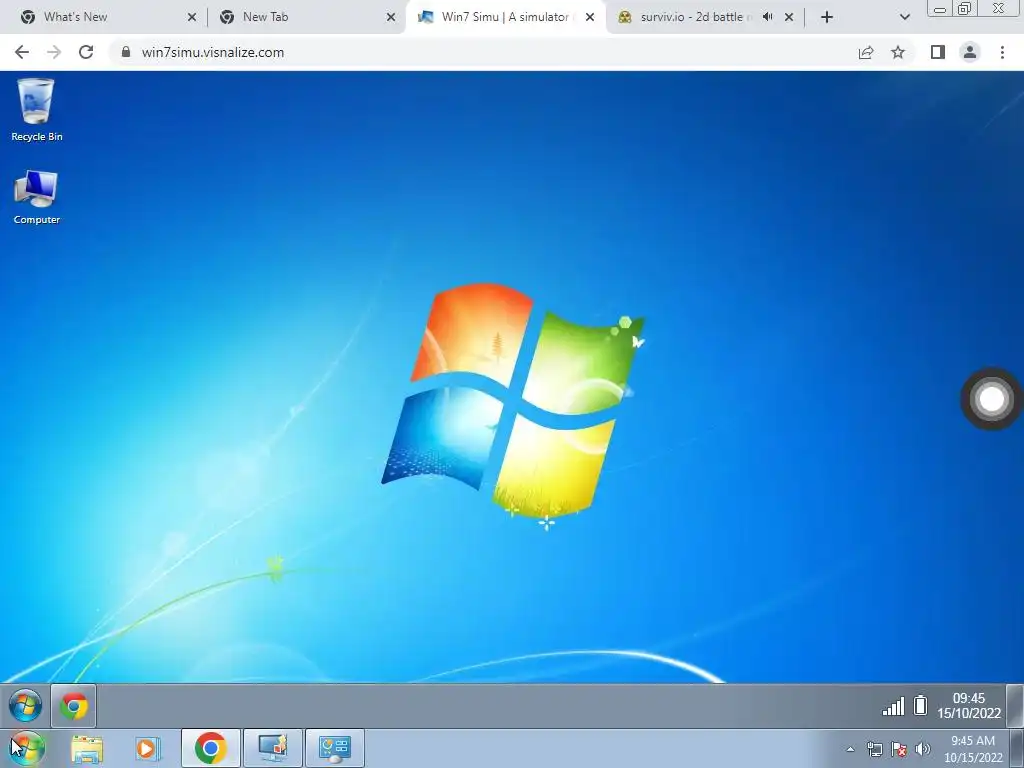
Task: Click the Chrome icon in the host taskbar
Action: pyautogui.click(x=211, y=748)
